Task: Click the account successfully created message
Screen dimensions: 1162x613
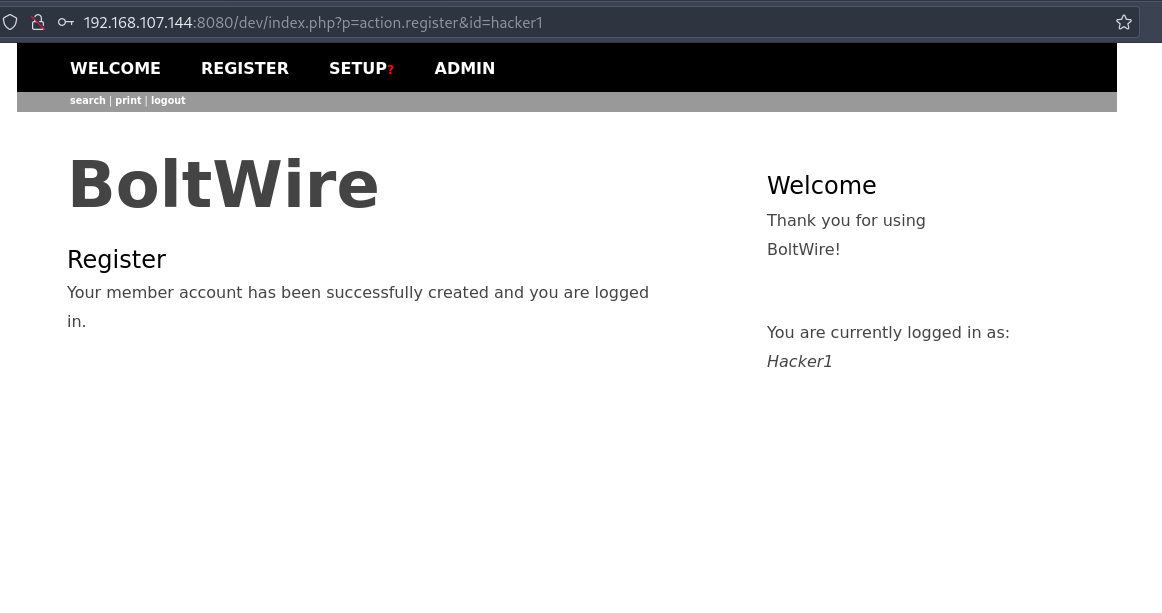Action: (358, 306)
